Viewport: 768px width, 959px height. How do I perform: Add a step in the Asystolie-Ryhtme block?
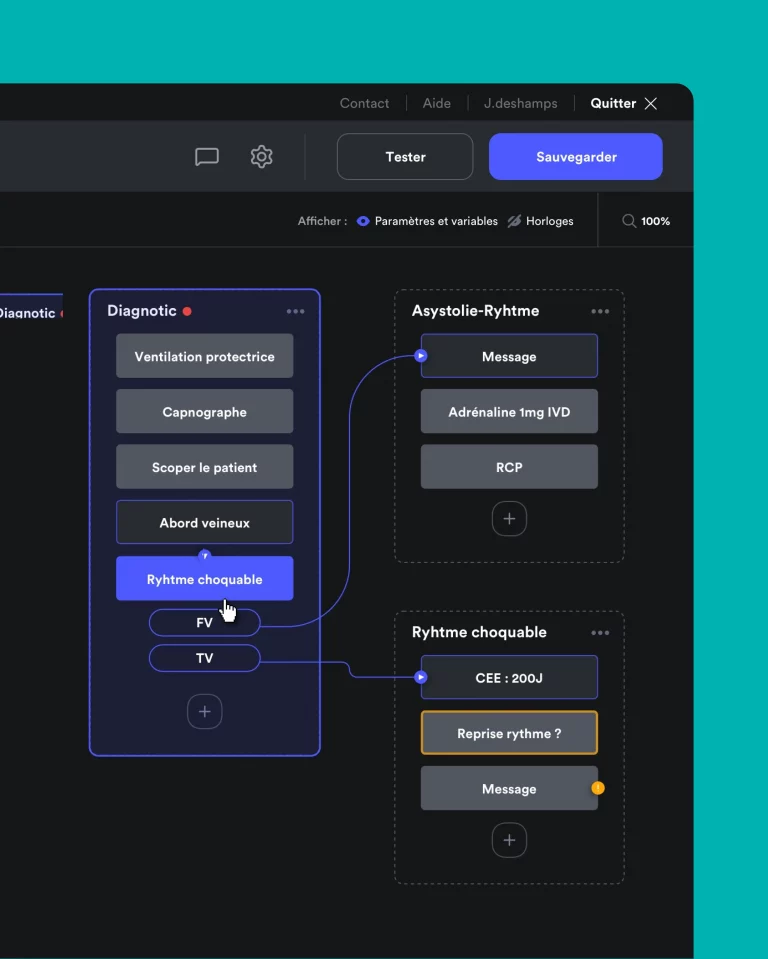coord(509,519)
